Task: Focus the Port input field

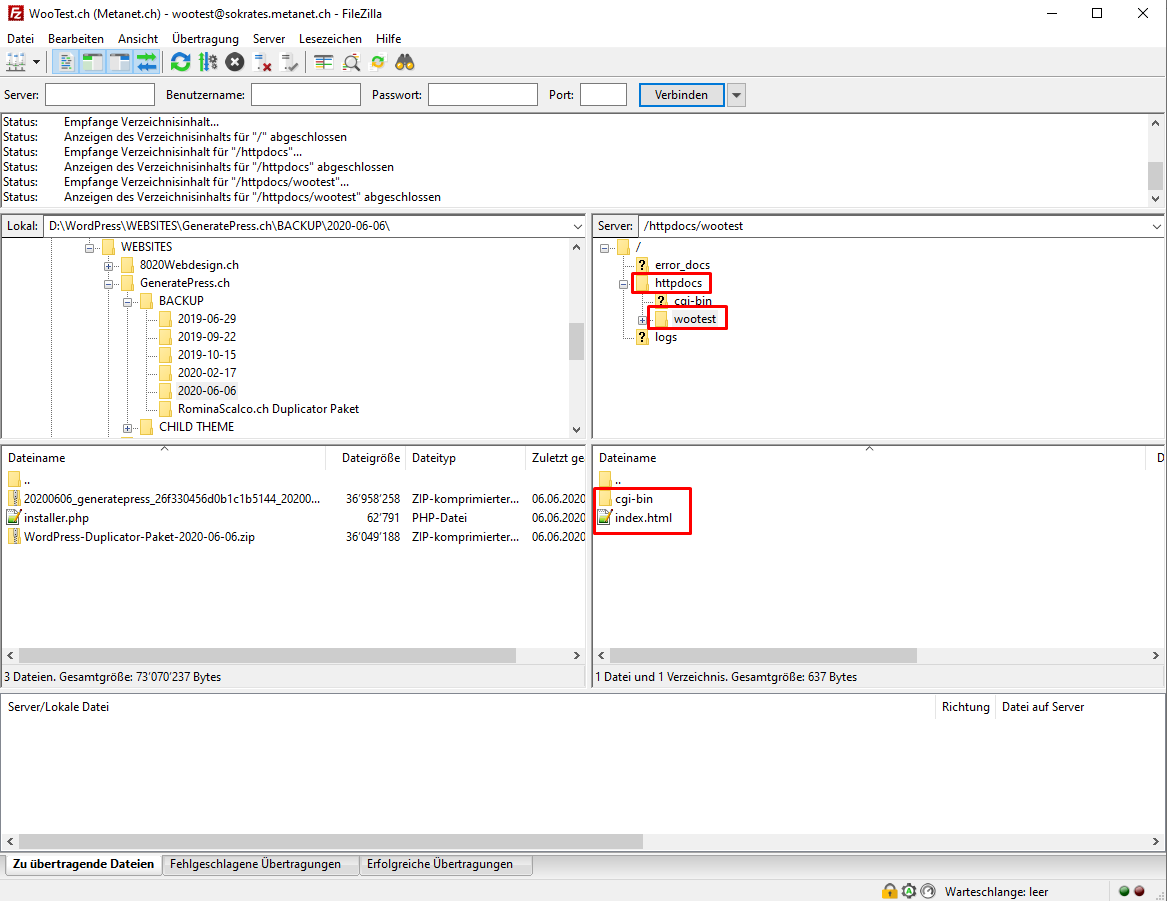Action: pyautogui.click(x=604, y=94)
